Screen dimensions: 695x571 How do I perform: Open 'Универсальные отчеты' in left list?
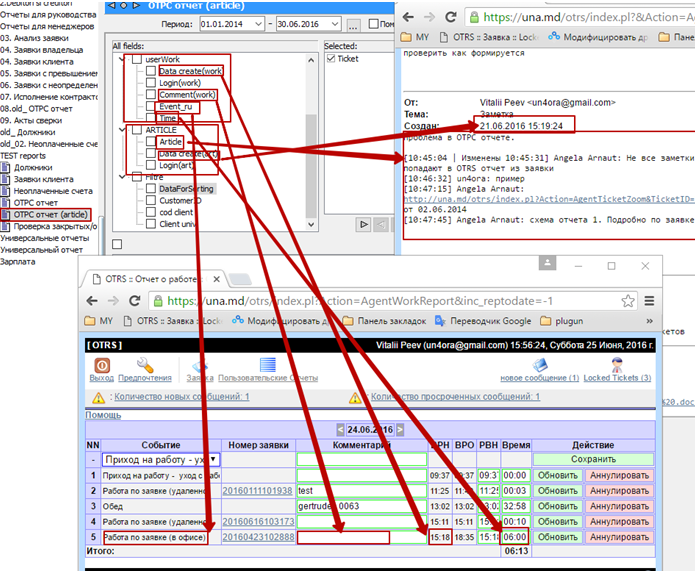[44, 238]
